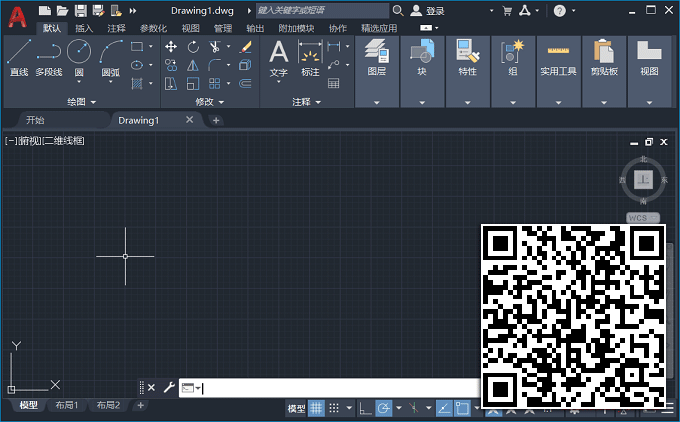Activate the Array tool
680x422 pixels.
pos(214,83)
